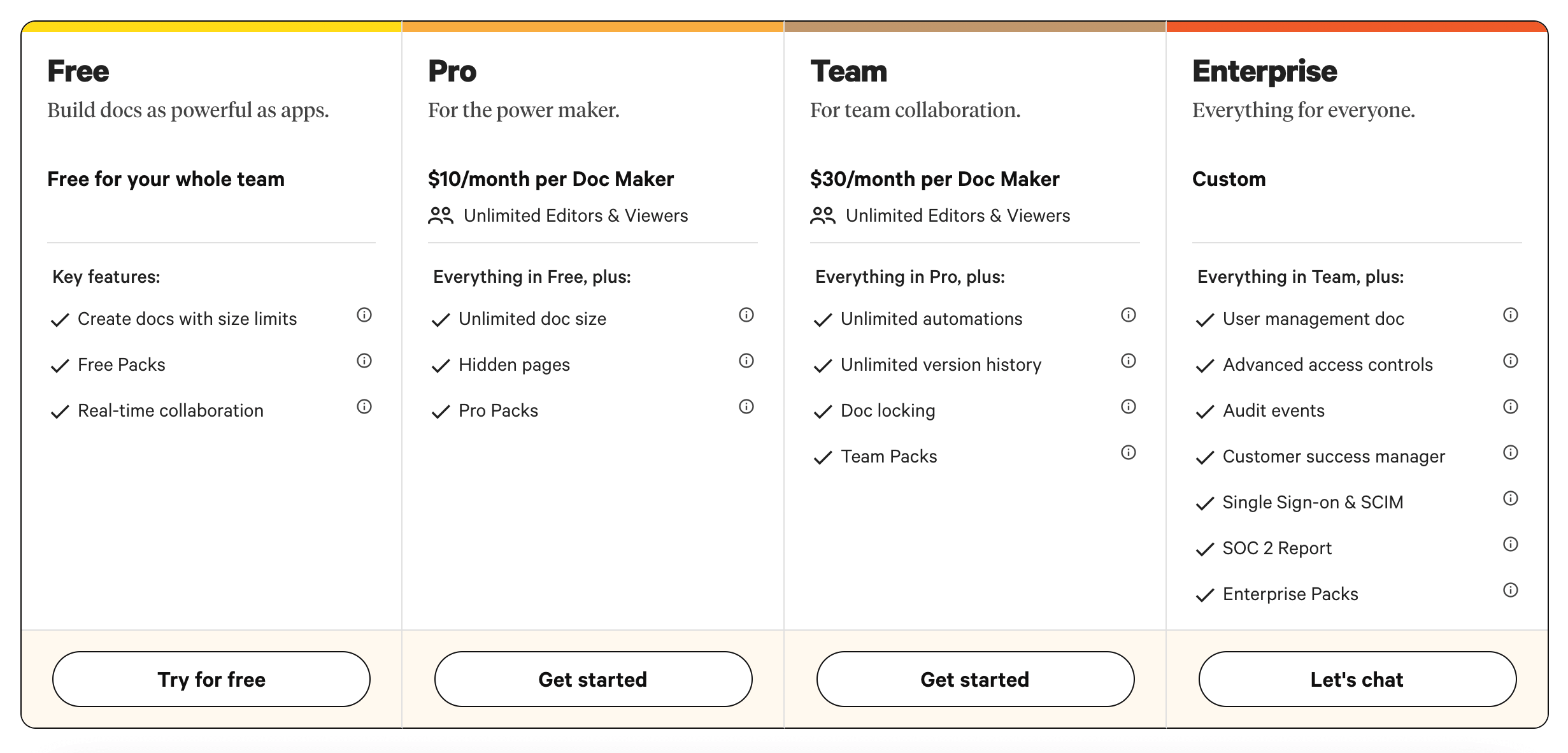Click the info icon next to Unlimited doc size
This screenshot has height=753, width=1568.
(x=746, y=316)
